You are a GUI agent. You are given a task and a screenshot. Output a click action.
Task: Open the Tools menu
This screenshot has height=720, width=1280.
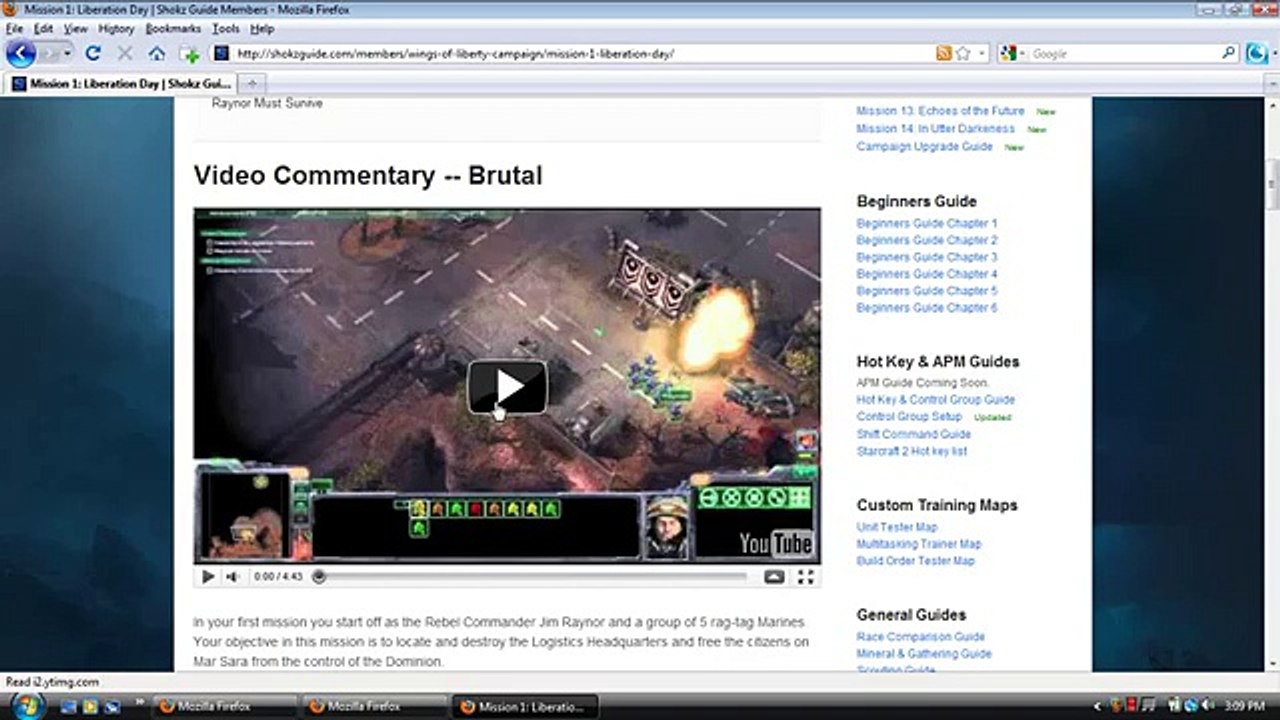[226, 29]
